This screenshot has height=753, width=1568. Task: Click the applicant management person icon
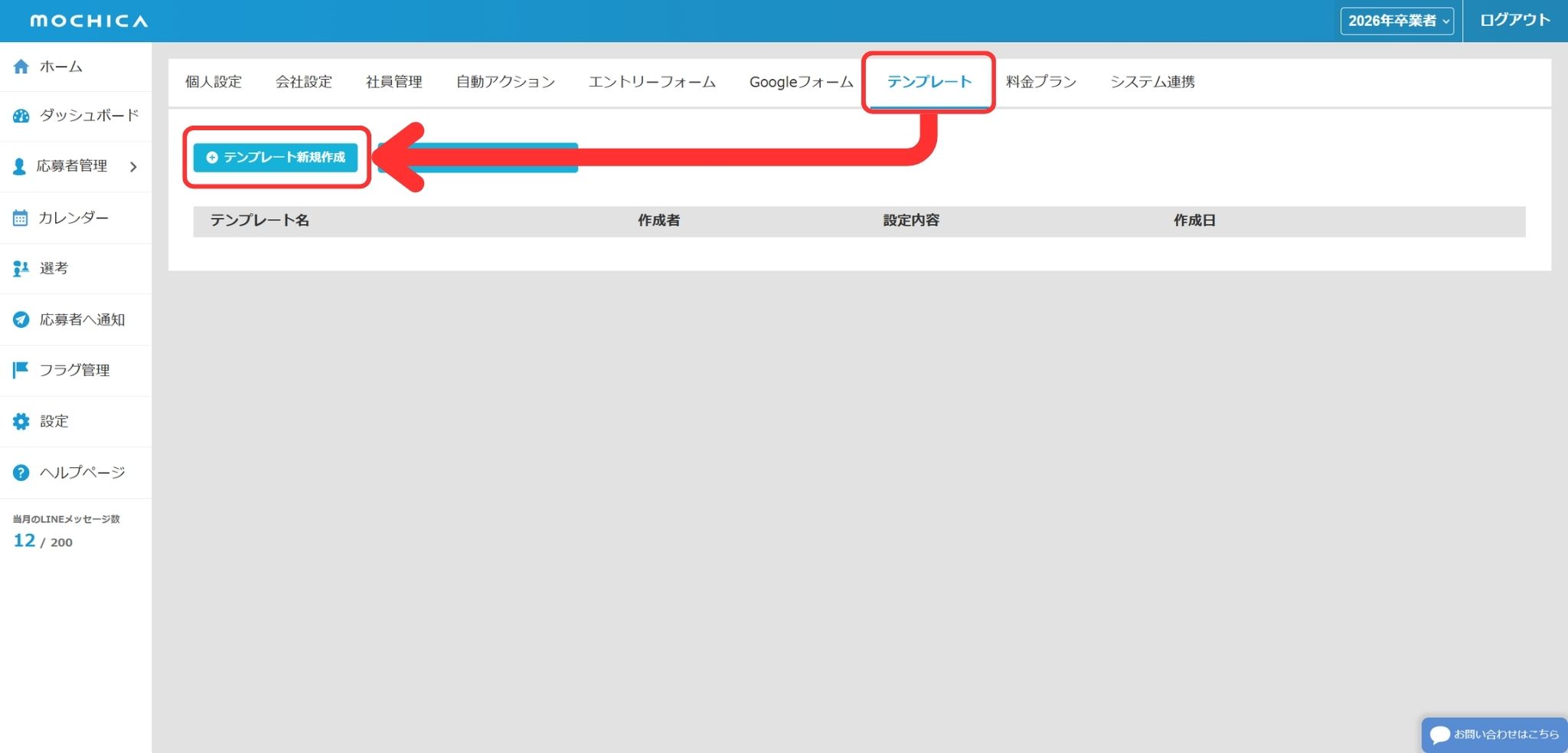pyautogui.click(x=20, y=166)
